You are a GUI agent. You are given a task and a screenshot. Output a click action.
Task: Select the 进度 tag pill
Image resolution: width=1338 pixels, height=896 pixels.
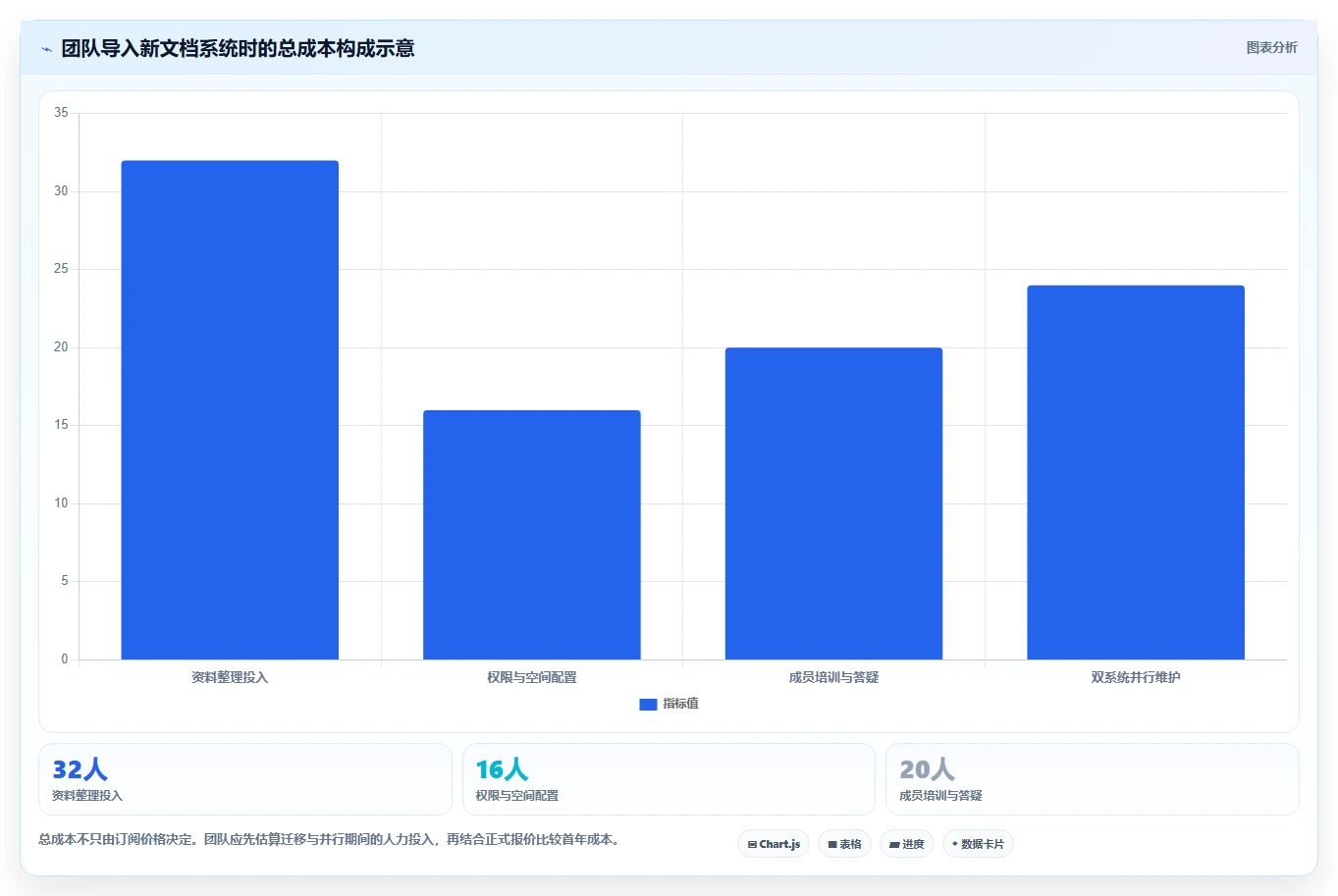click(x=907, y=844)
